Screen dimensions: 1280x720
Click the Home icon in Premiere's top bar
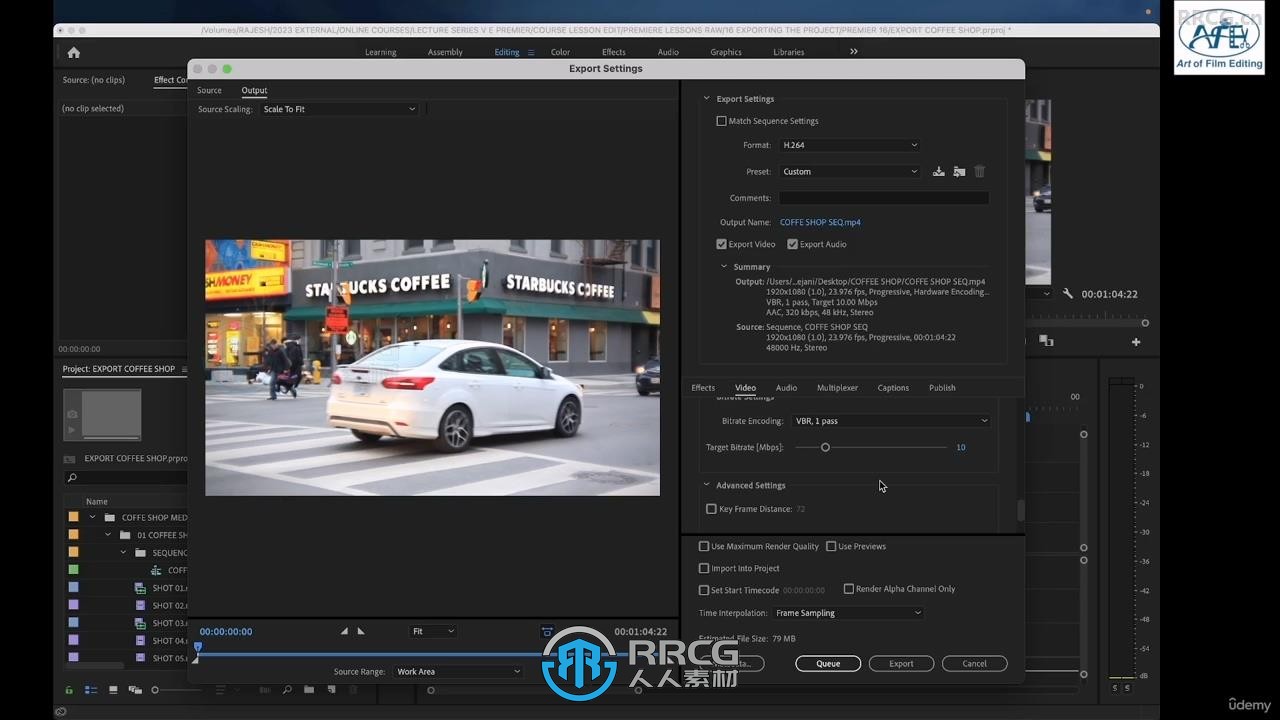pos(73,52)
